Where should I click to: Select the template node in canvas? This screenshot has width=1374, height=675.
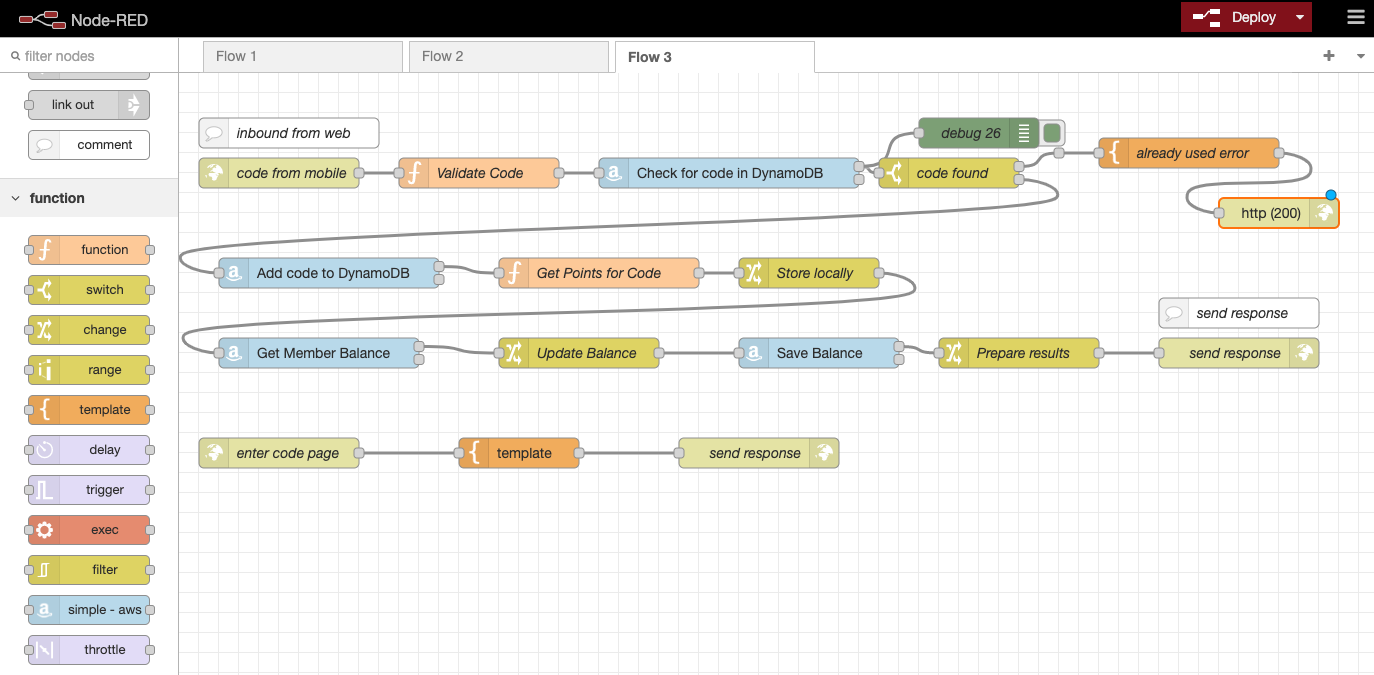click(x=519, y=453)
